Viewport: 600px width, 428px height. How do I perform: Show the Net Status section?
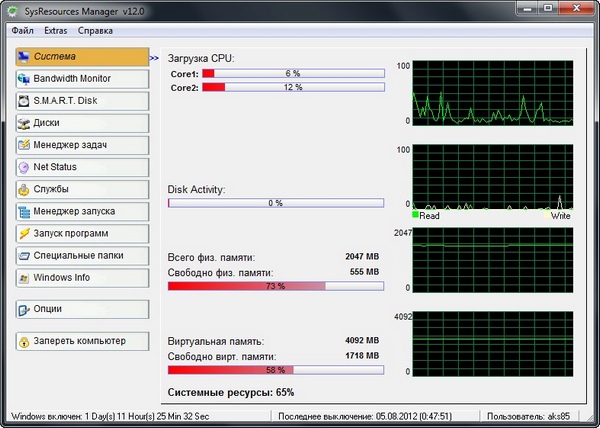coord(82,168)
